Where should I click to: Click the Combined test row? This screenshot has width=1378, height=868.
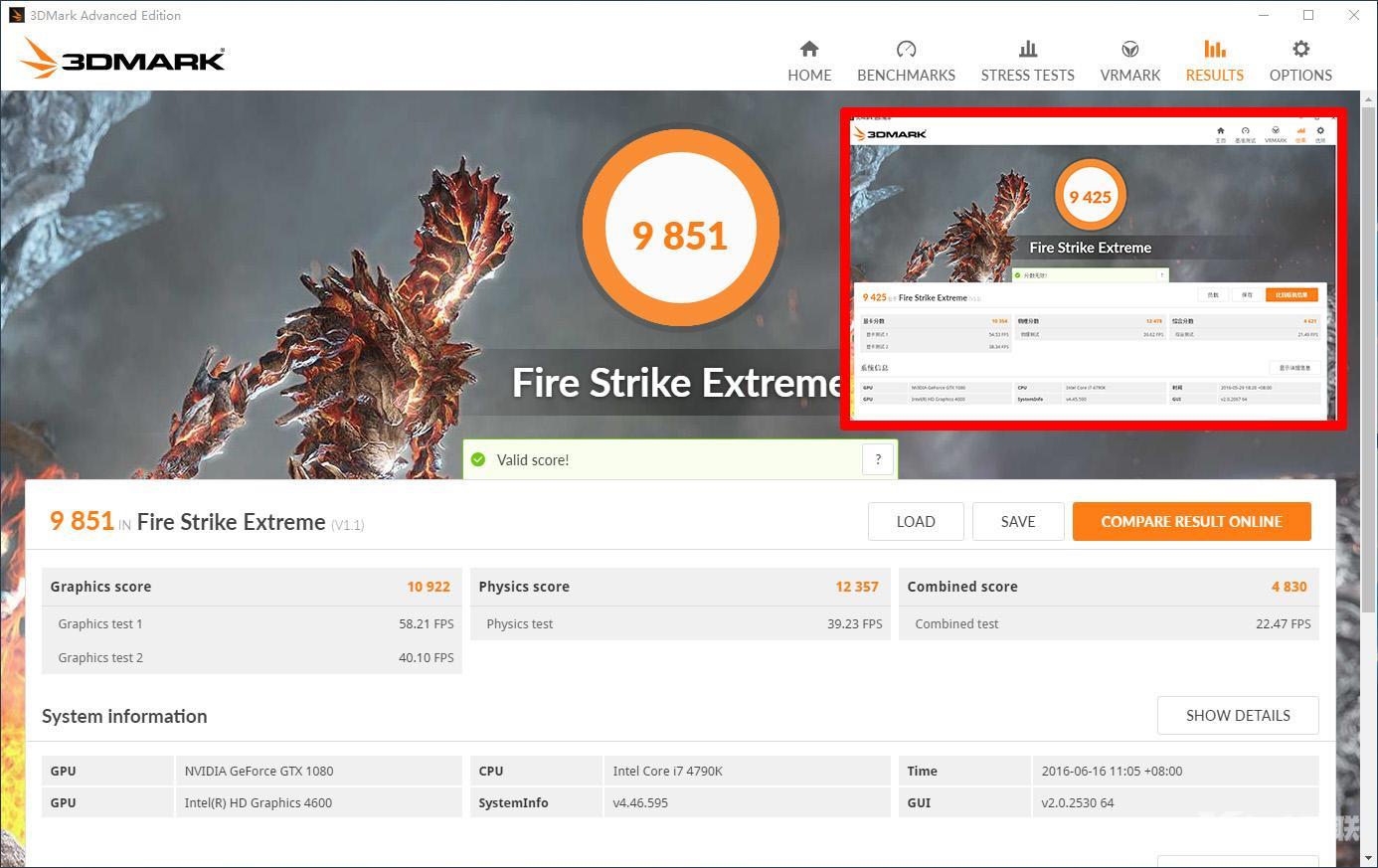[x=1109, y=623]
